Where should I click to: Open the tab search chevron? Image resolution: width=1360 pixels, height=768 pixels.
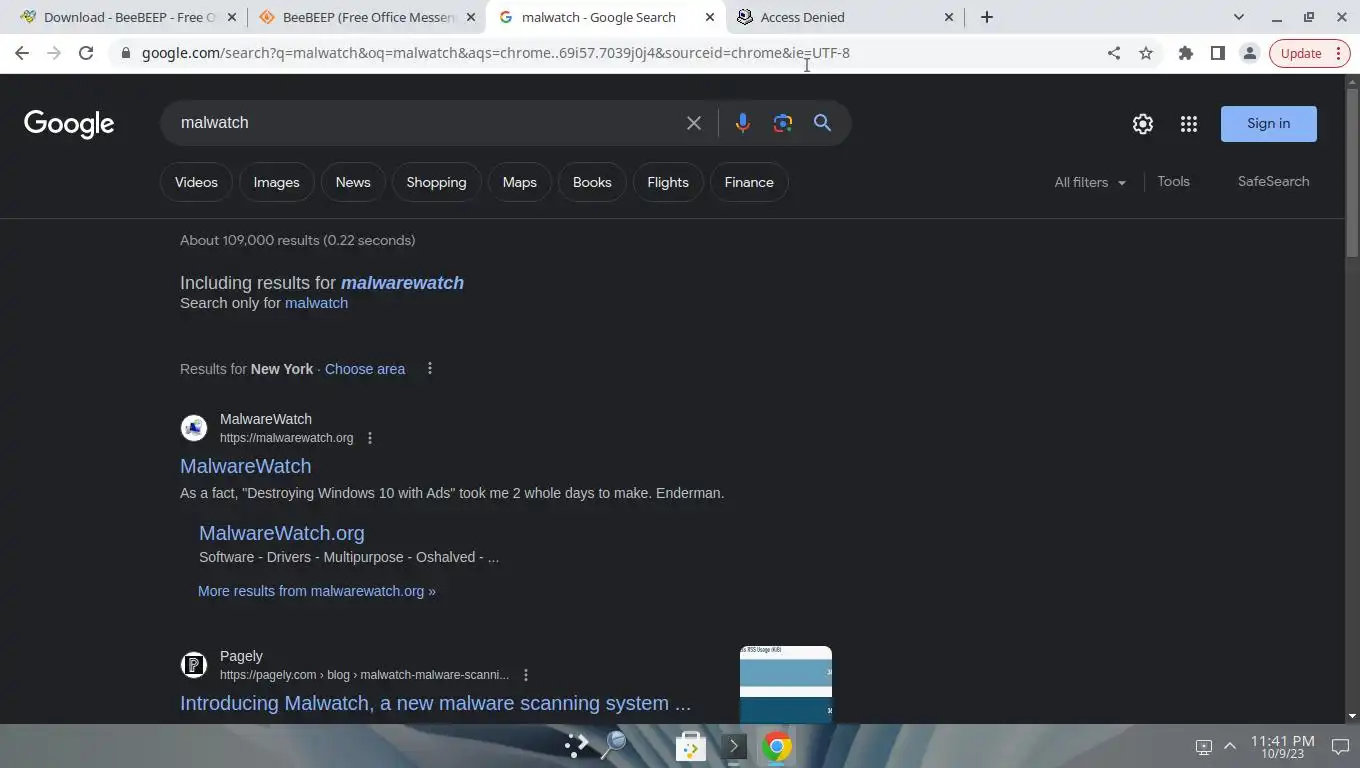1239,17
